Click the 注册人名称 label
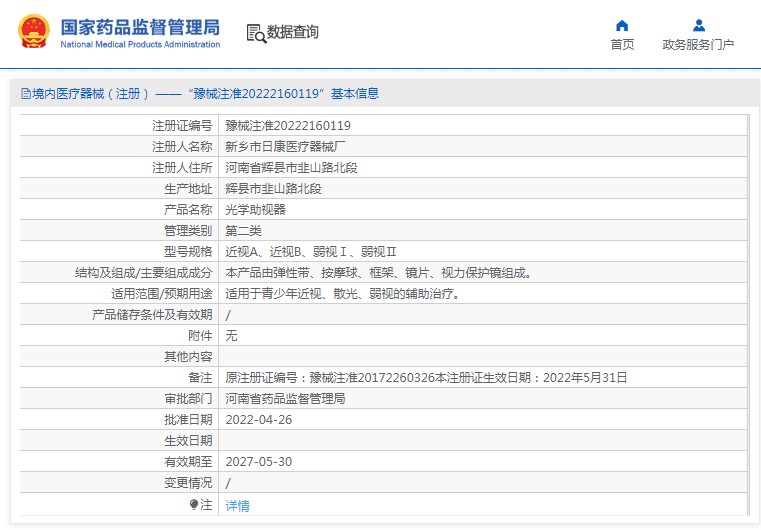The height and width of the screenshot is (530, 761). pos(182,147)
